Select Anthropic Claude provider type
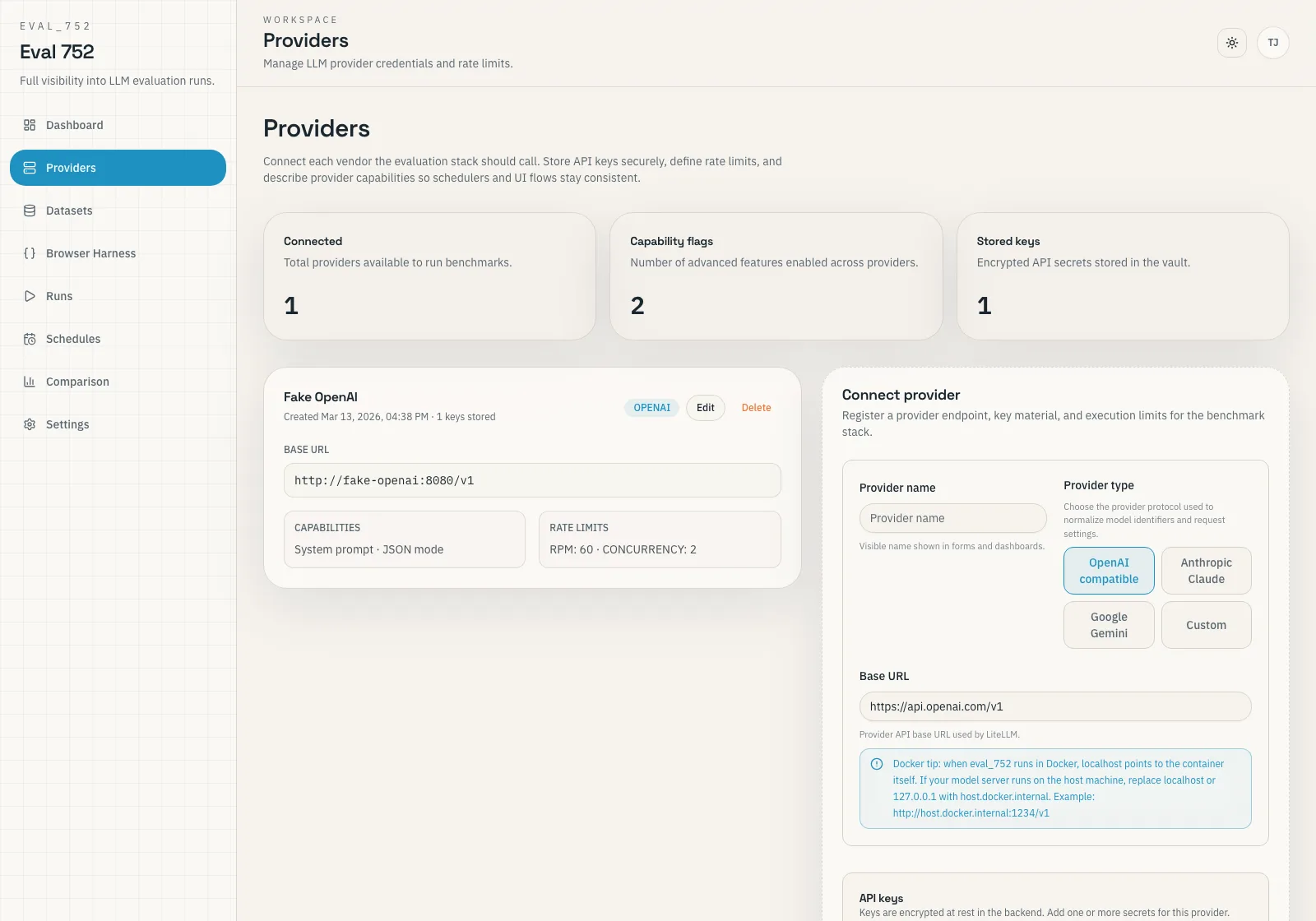This screenshot has width=1316, height=921. [1206, 571]
